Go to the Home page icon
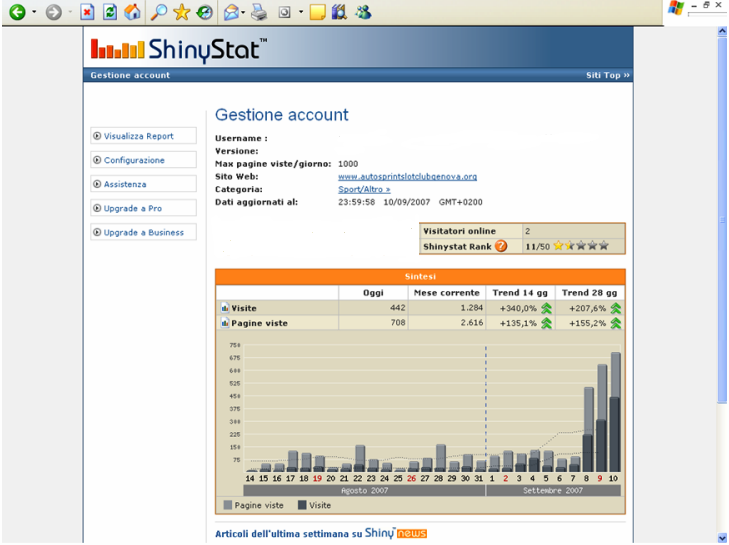729x545 pixels. point(133,12)
